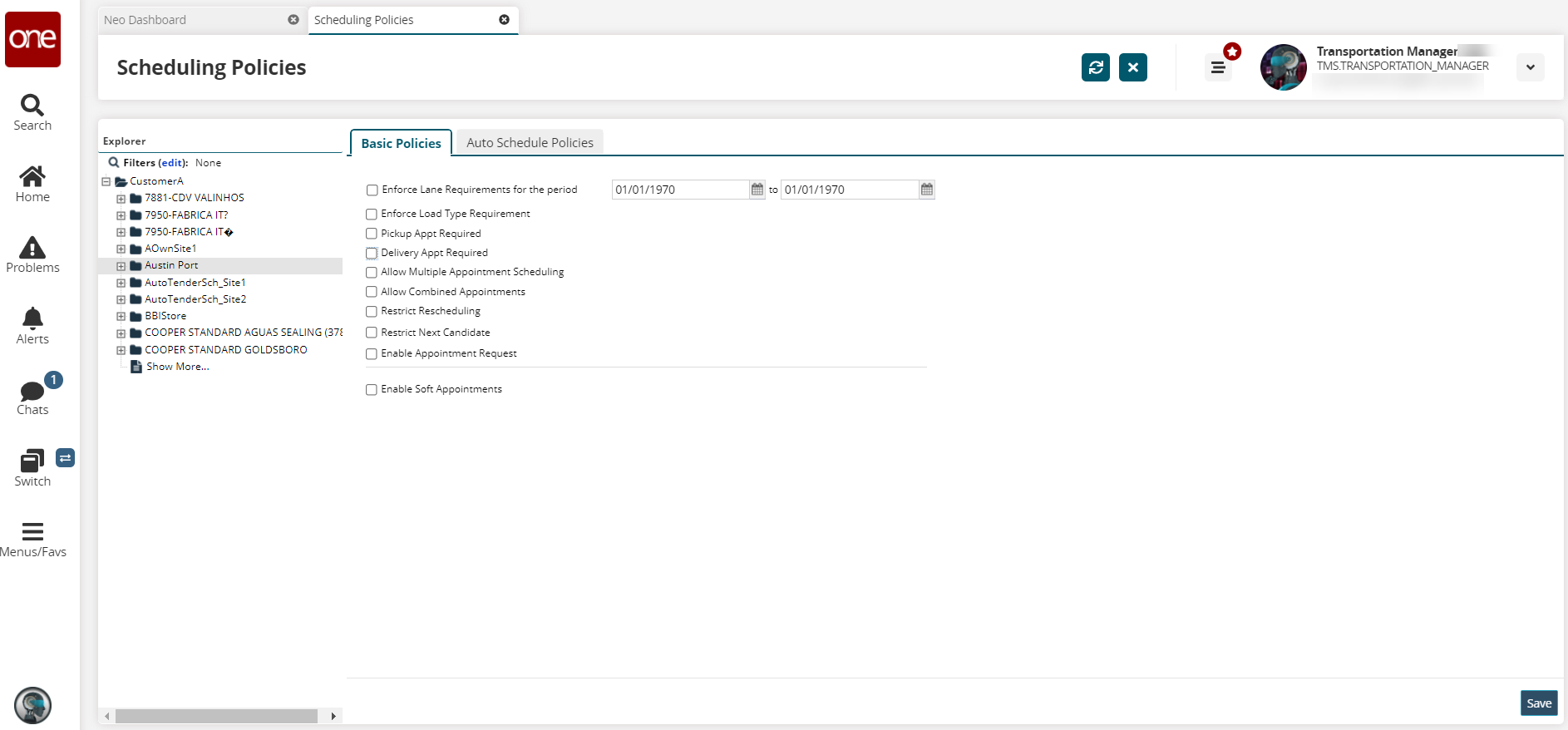Expand the 7881-CDV VALINHOS node
The height and width of the screenshot is (730, 1568).
click(x=121, y=199)
